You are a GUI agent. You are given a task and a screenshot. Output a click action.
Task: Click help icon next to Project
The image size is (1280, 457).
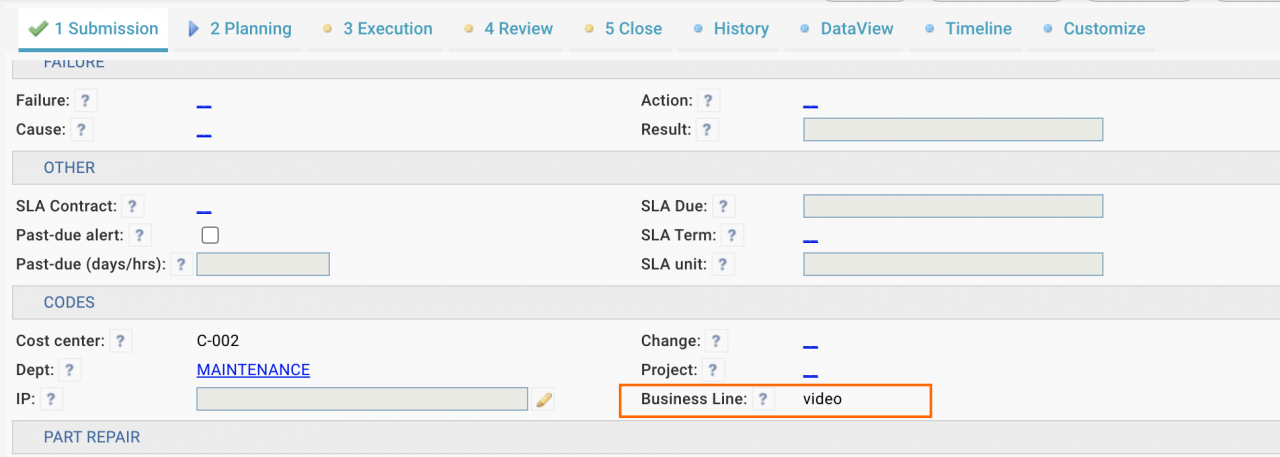[x=713, y=370]
